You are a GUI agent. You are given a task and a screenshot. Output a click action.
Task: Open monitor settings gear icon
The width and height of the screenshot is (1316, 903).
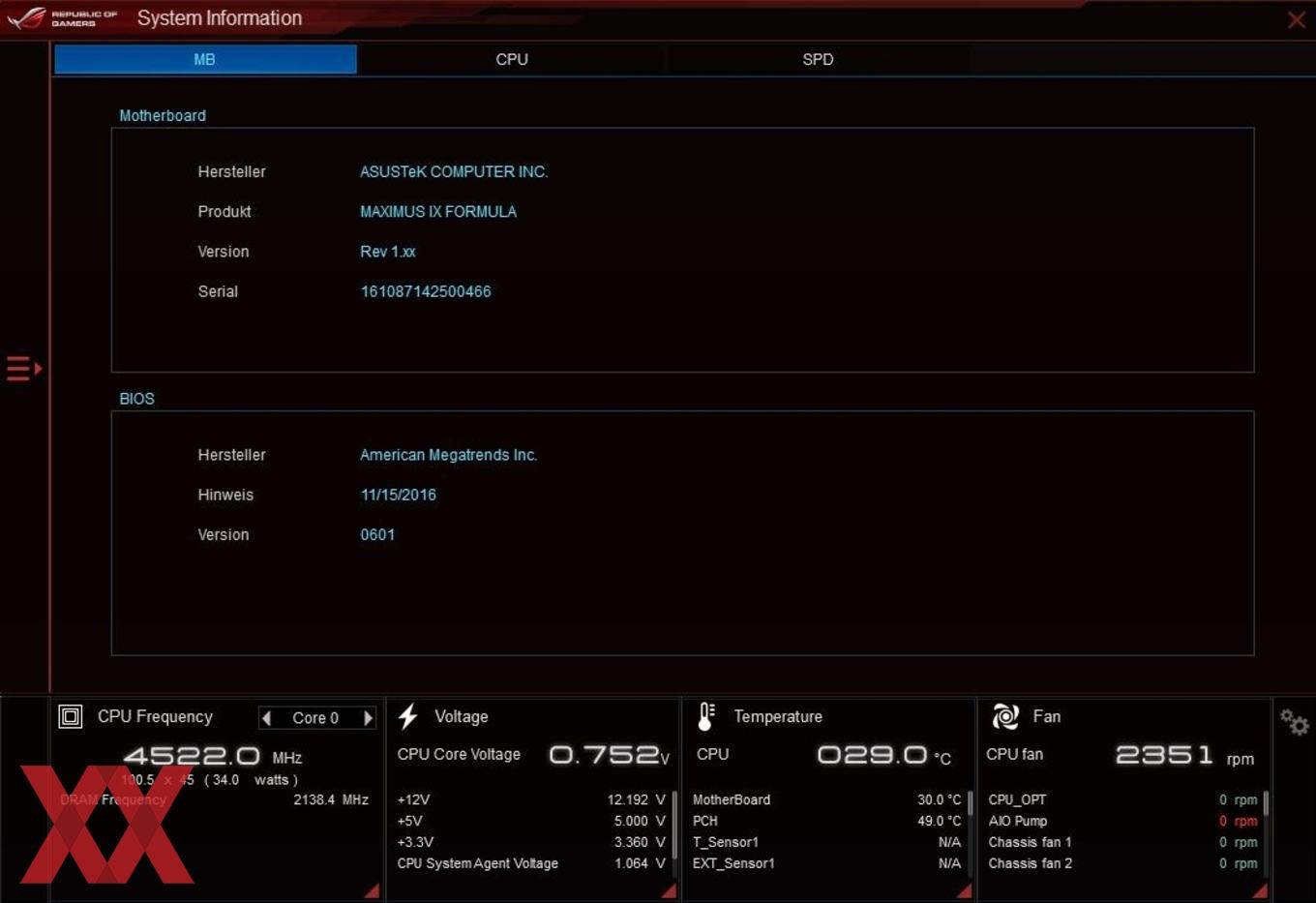tap(1294, 722)
